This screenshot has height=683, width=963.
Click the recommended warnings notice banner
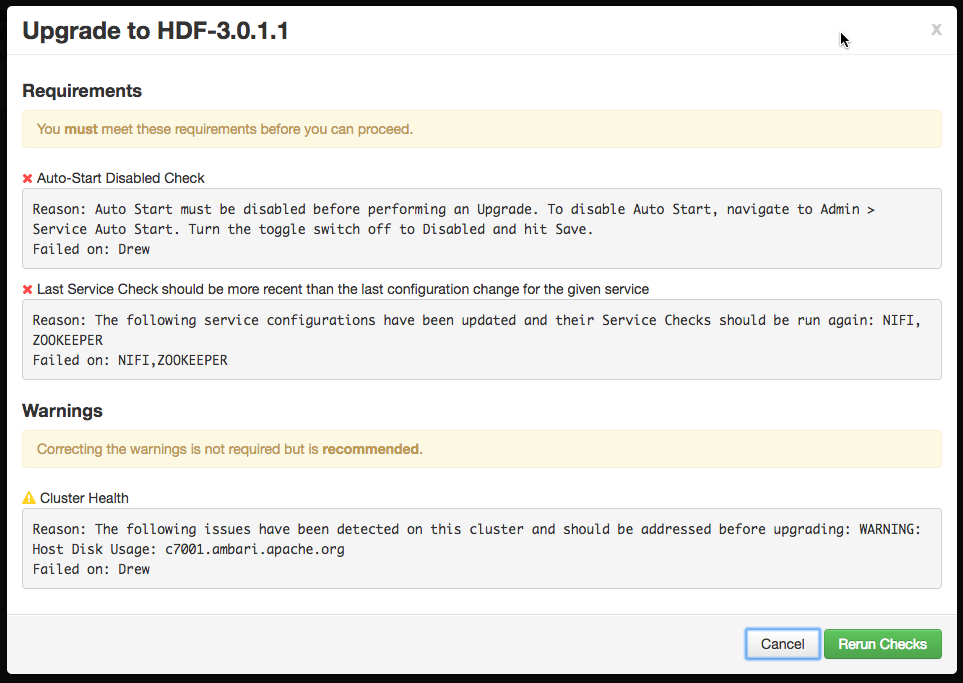[481, 449]
